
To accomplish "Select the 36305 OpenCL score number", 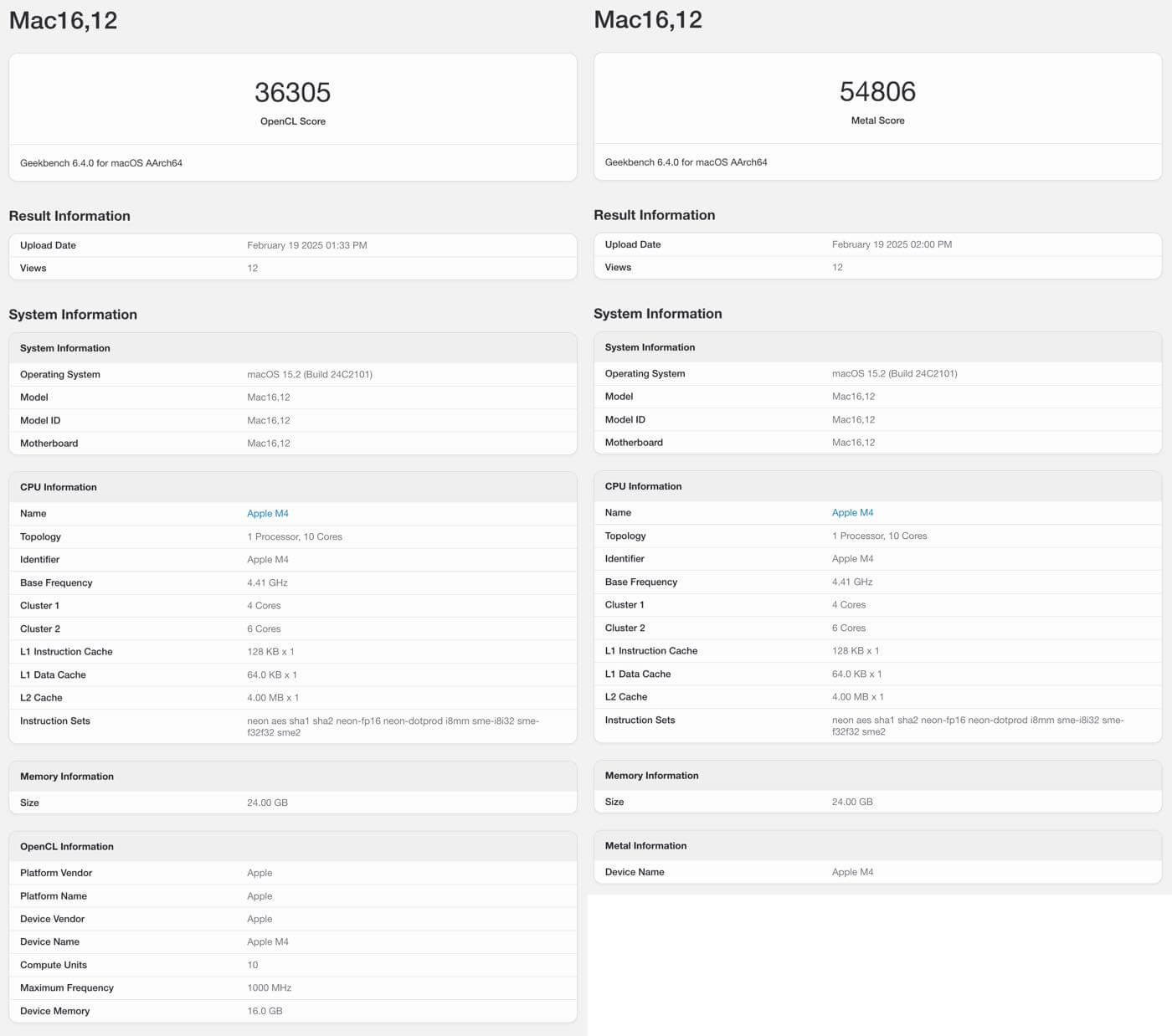I will click(293, 92).
